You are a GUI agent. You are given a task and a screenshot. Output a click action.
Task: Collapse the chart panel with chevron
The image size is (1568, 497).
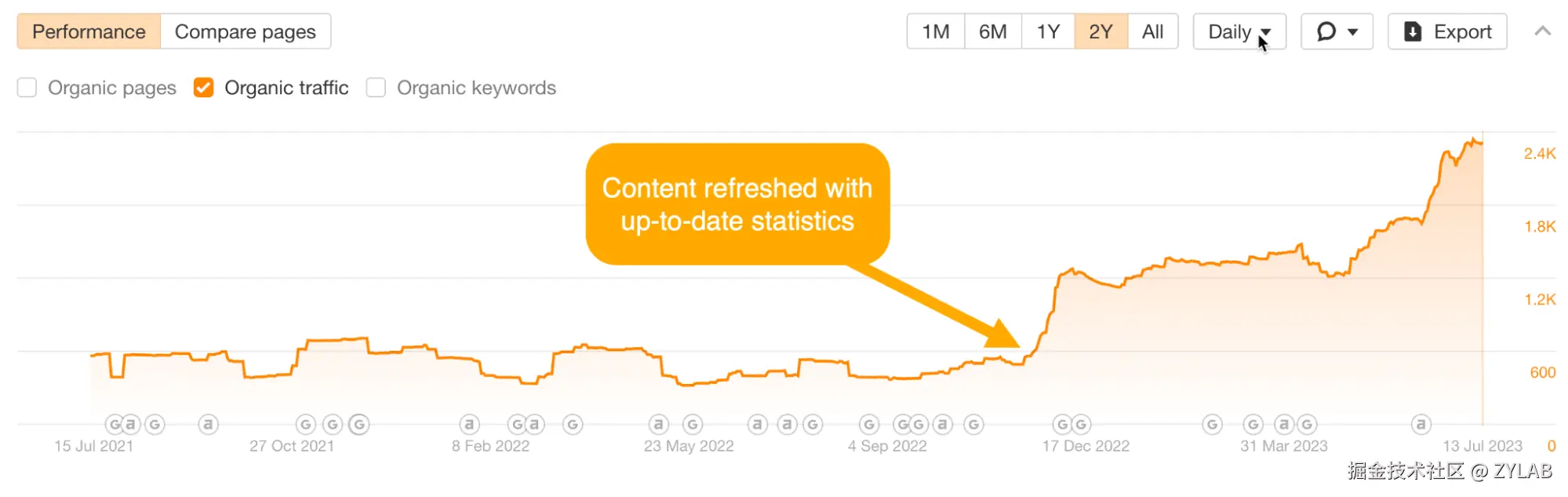(x=1542, y=31)
